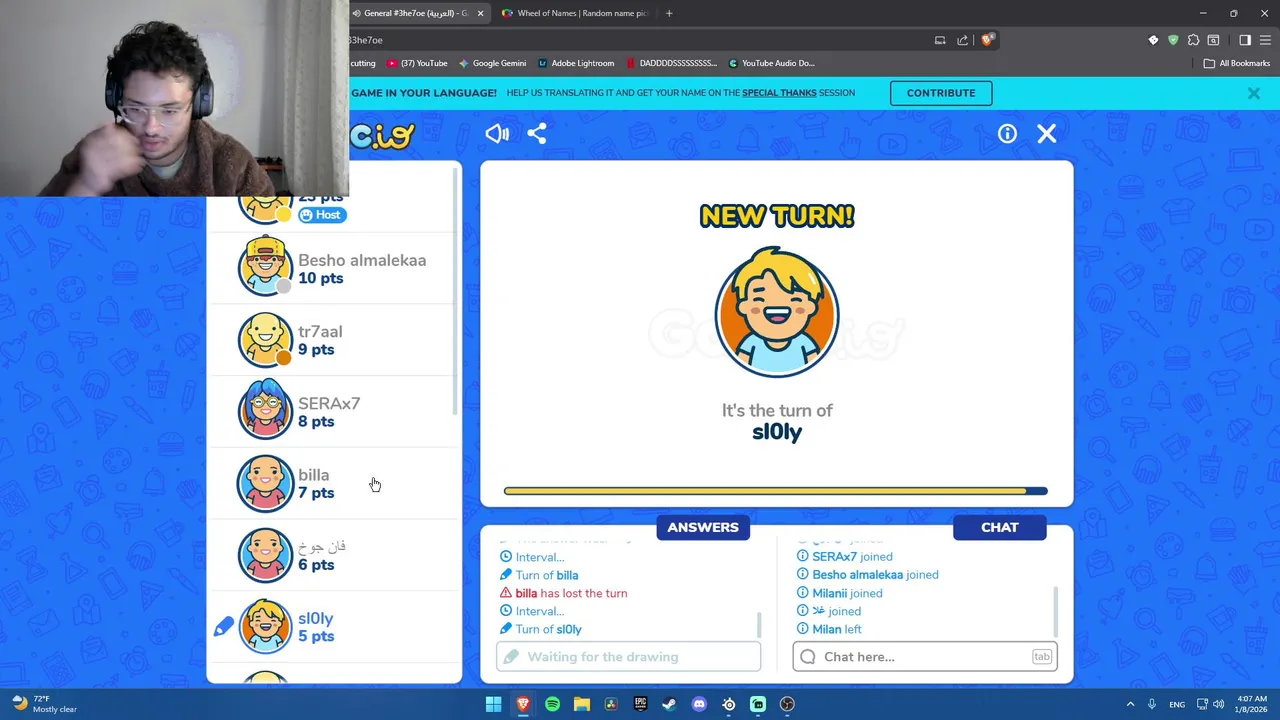The image size is (1280, 720).
Task: Click the pencil icon beside sl0ly
Action: pyautogui.click(x=223, y=627)
